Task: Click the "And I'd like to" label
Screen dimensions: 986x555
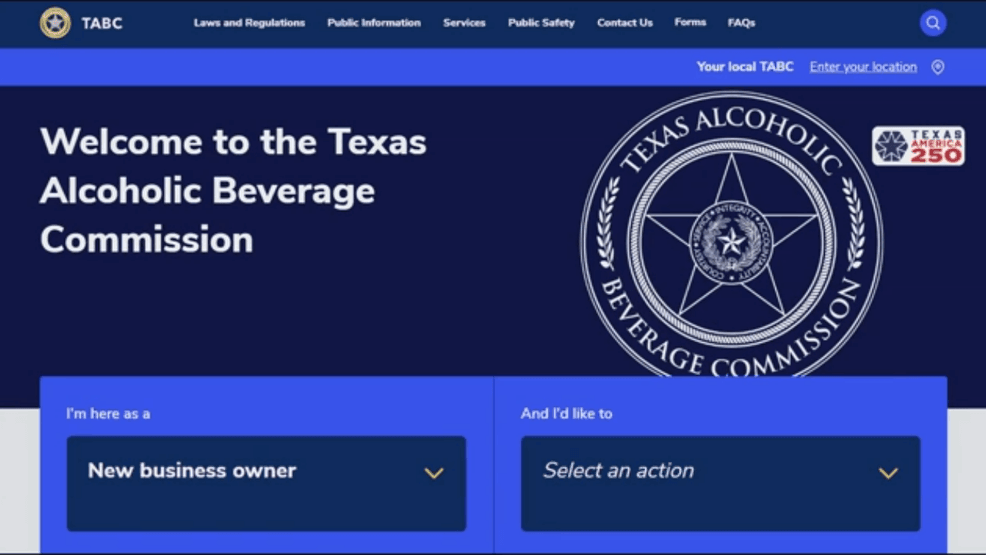Action: [x=566, y=414]
